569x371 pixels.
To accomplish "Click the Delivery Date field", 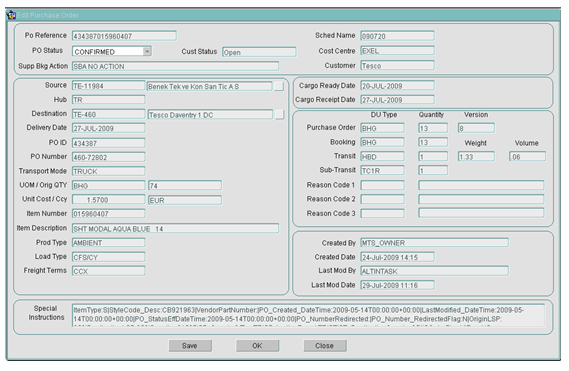I will (x=109, y=128).
